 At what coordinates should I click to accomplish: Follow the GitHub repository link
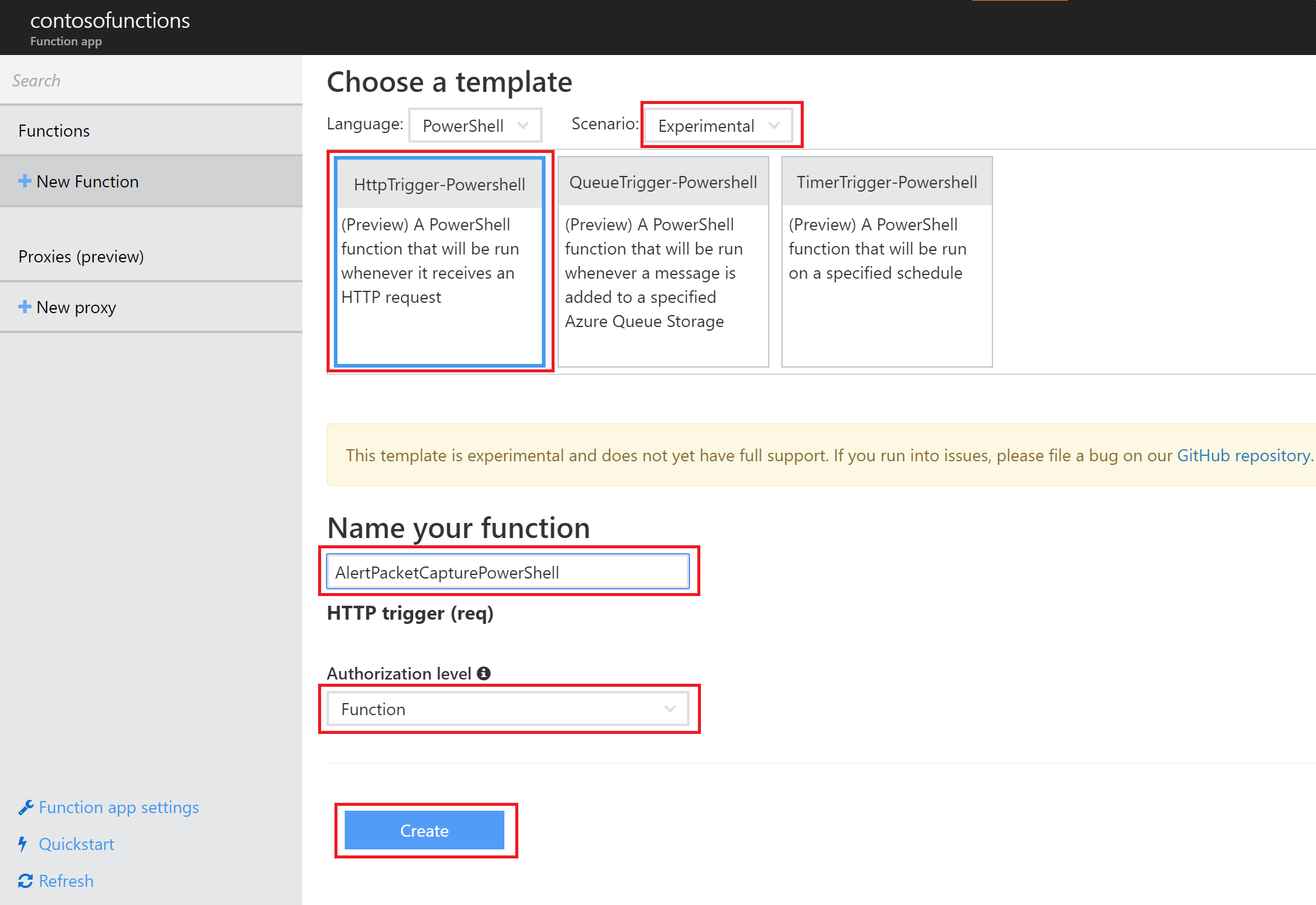pos(1243,455)
